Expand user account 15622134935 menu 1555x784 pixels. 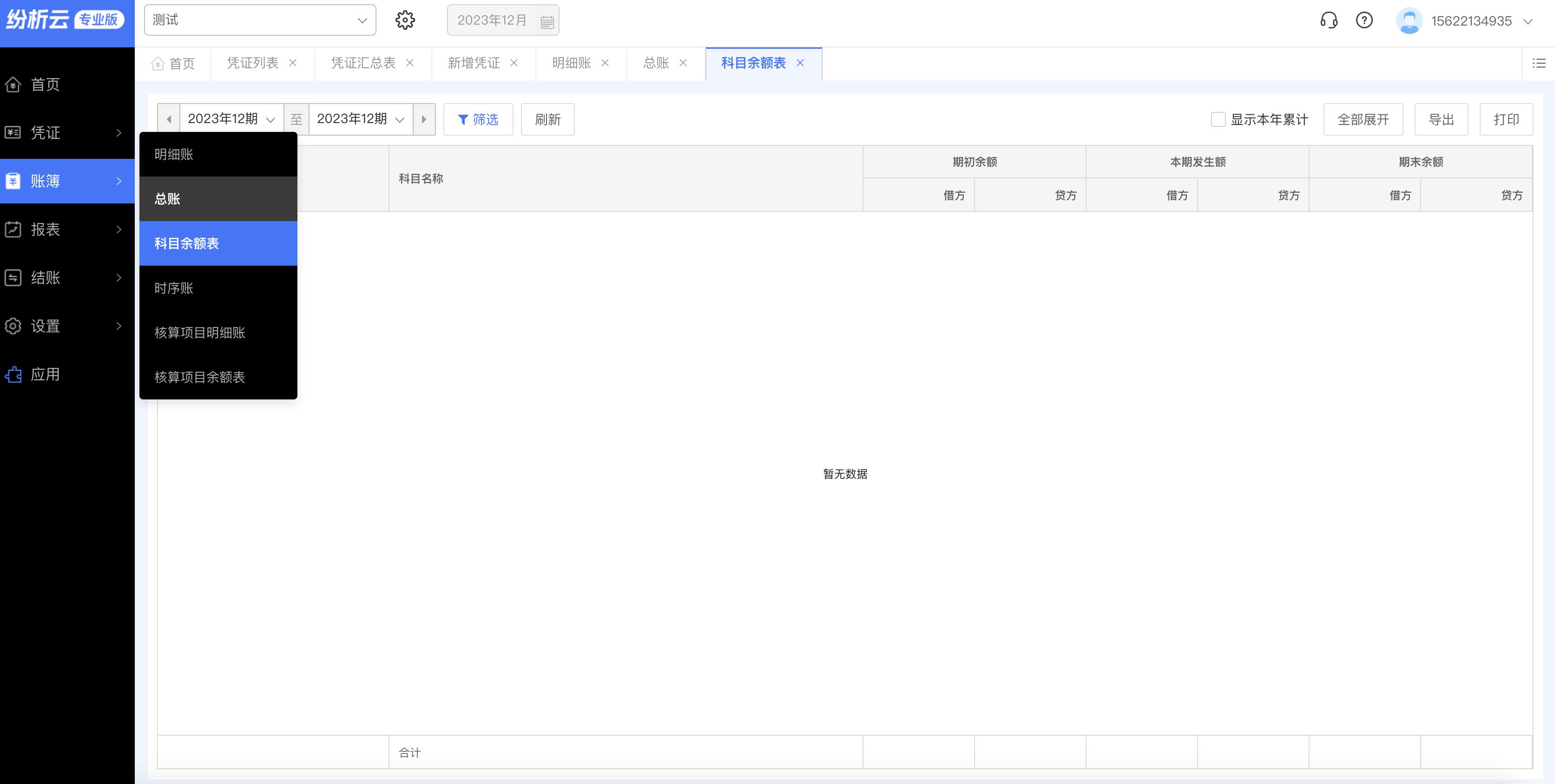1529,21
